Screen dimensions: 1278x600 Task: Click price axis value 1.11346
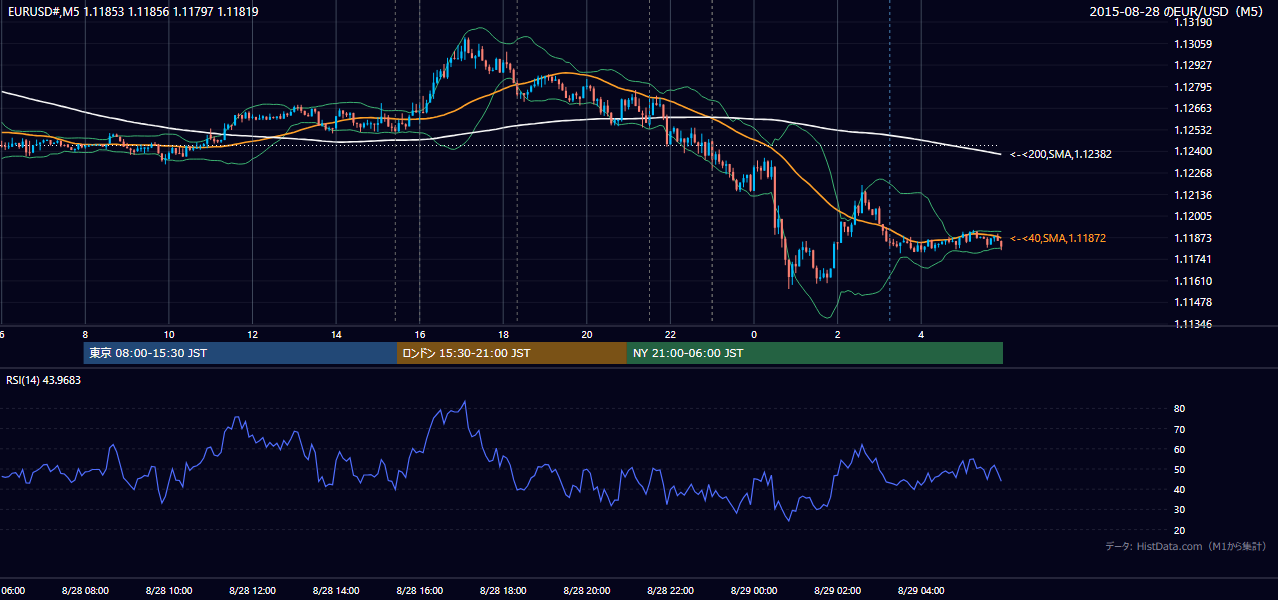(x=1194, y=324)
